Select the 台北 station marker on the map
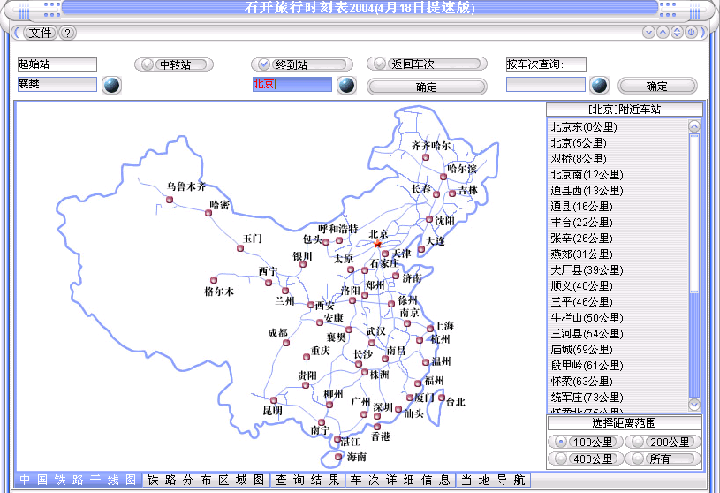Image resolution: width=720 pixels, height=493 pixels. click(441, 398)
